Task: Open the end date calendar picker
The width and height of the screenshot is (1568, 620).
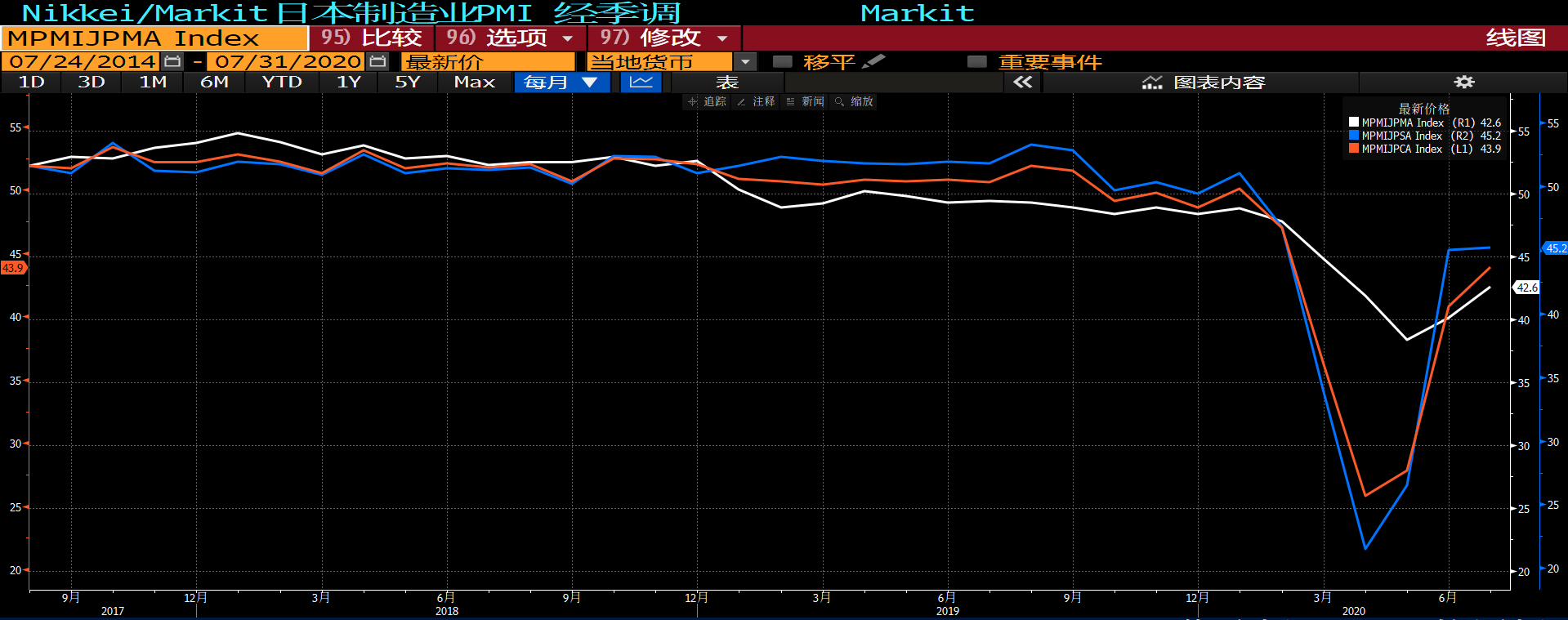Action: pyautogui.click(x=377, y=61)
